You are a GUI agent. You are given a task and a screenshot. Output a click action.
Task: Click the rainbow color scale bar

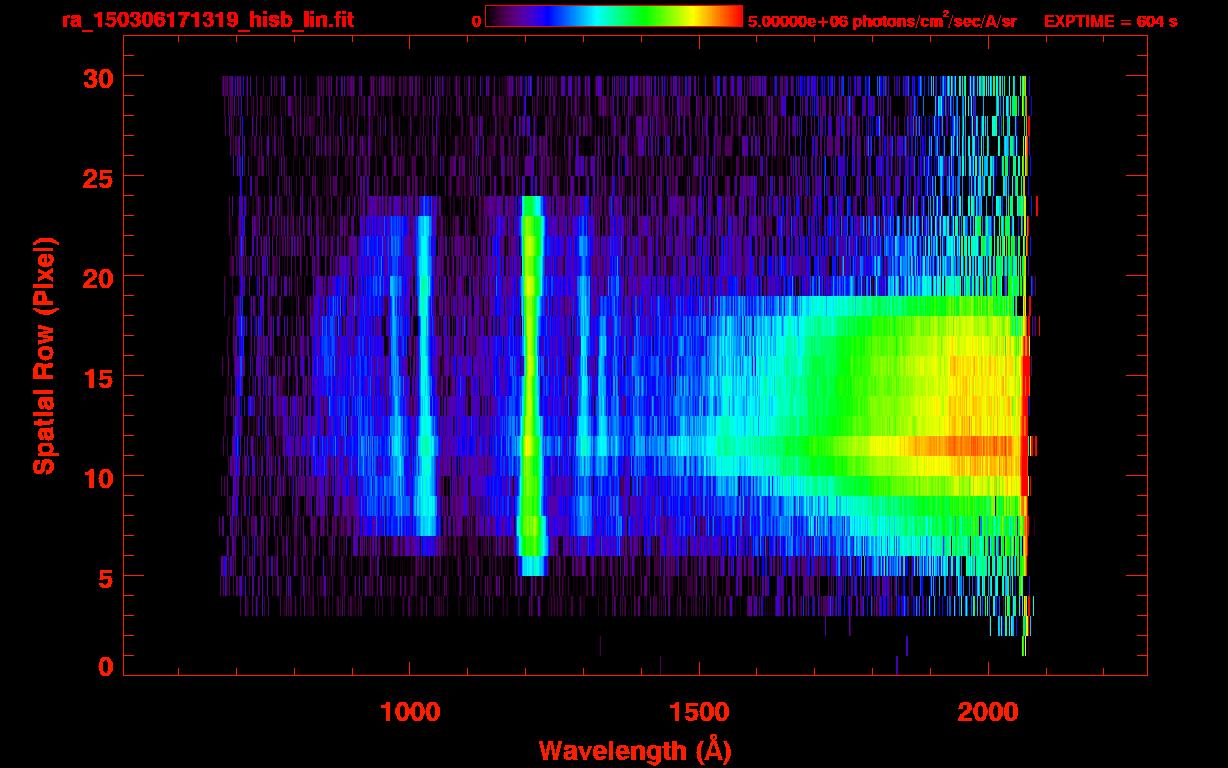(614, 17)
